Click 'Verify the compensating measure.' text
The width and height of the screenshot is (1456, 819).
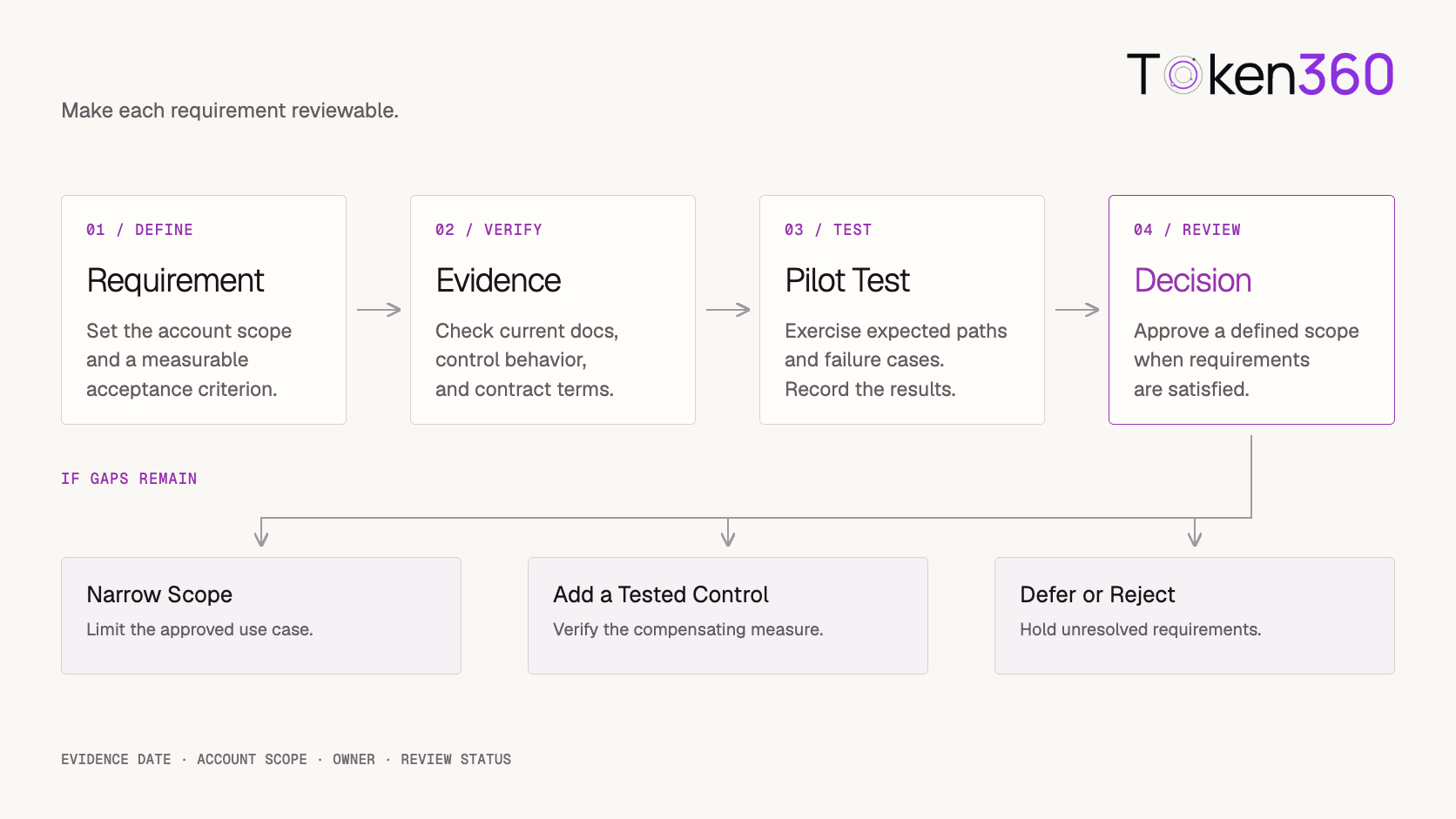[x=688, y=629]
